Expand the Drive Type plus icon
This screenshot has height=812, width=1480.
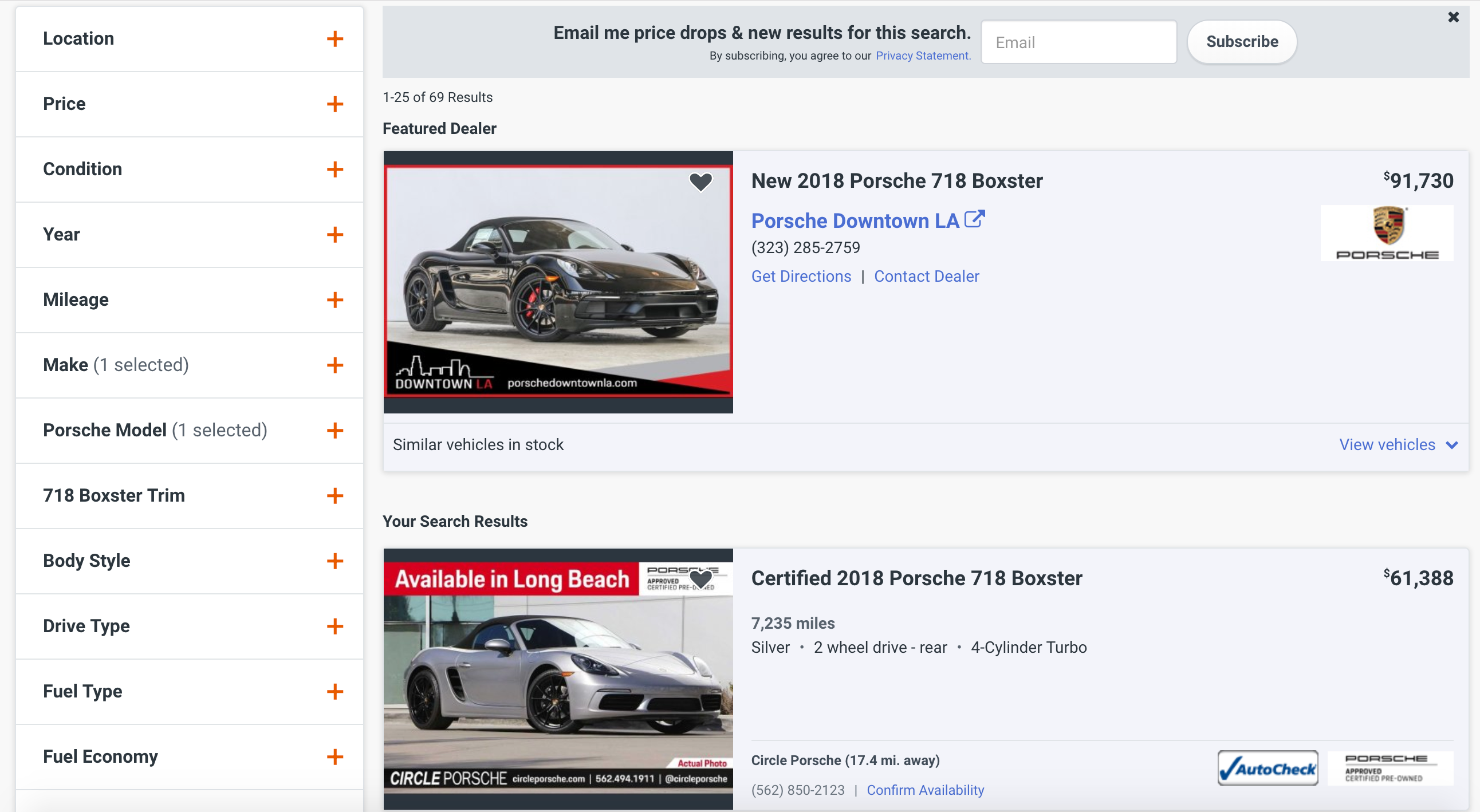tap(335, 626)
